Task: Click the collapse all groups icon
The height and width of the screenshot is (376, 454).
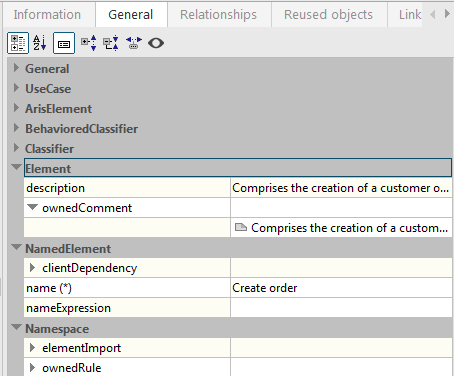Action: click(x=111, y=43)
